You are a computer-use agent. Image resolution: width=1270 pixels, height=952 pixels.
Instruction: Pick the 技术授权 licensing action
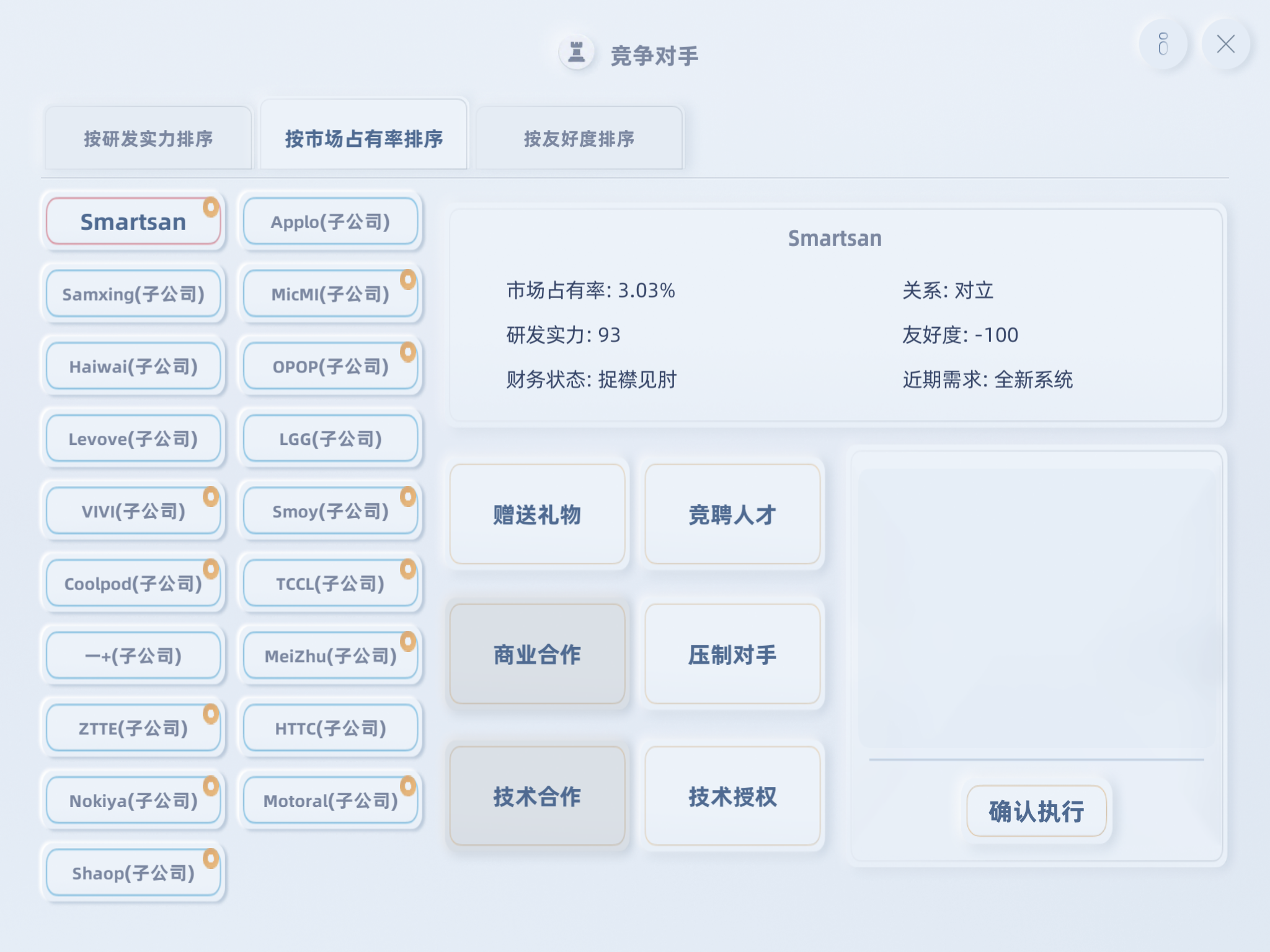coord(732,796)
